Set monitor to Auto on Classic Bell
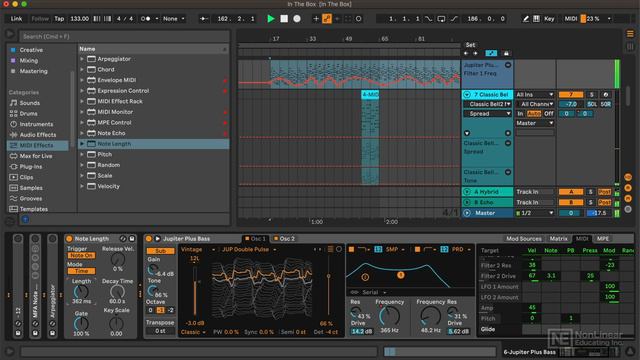 pos(534,114)
